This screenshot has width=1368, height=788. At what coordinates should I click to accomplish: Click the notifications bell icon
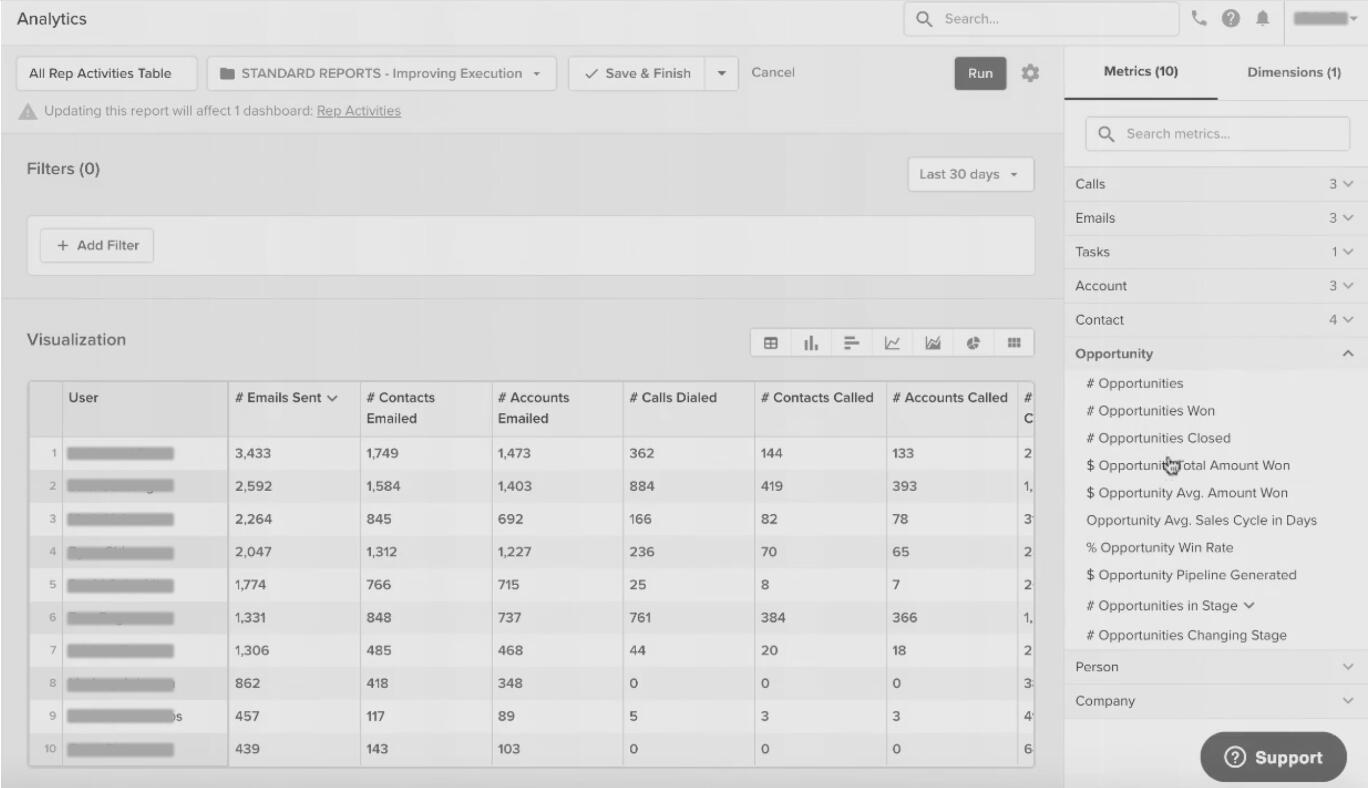(1264, 19)
